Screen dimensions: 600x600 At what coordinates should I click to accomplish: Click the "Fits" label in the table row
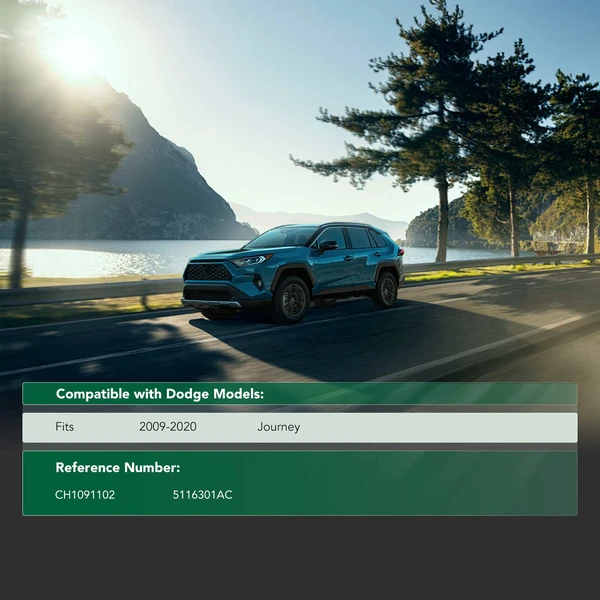pyautogui.click(x=65, y=427)
